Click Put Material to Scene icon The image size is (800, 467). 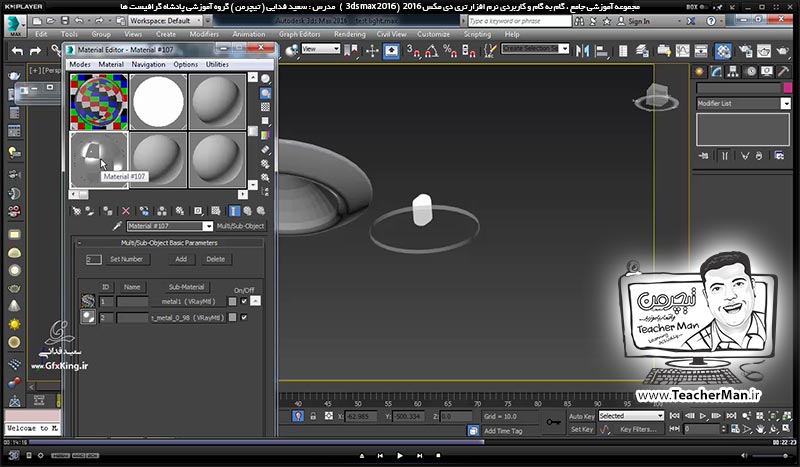click(x=90, y=211)
